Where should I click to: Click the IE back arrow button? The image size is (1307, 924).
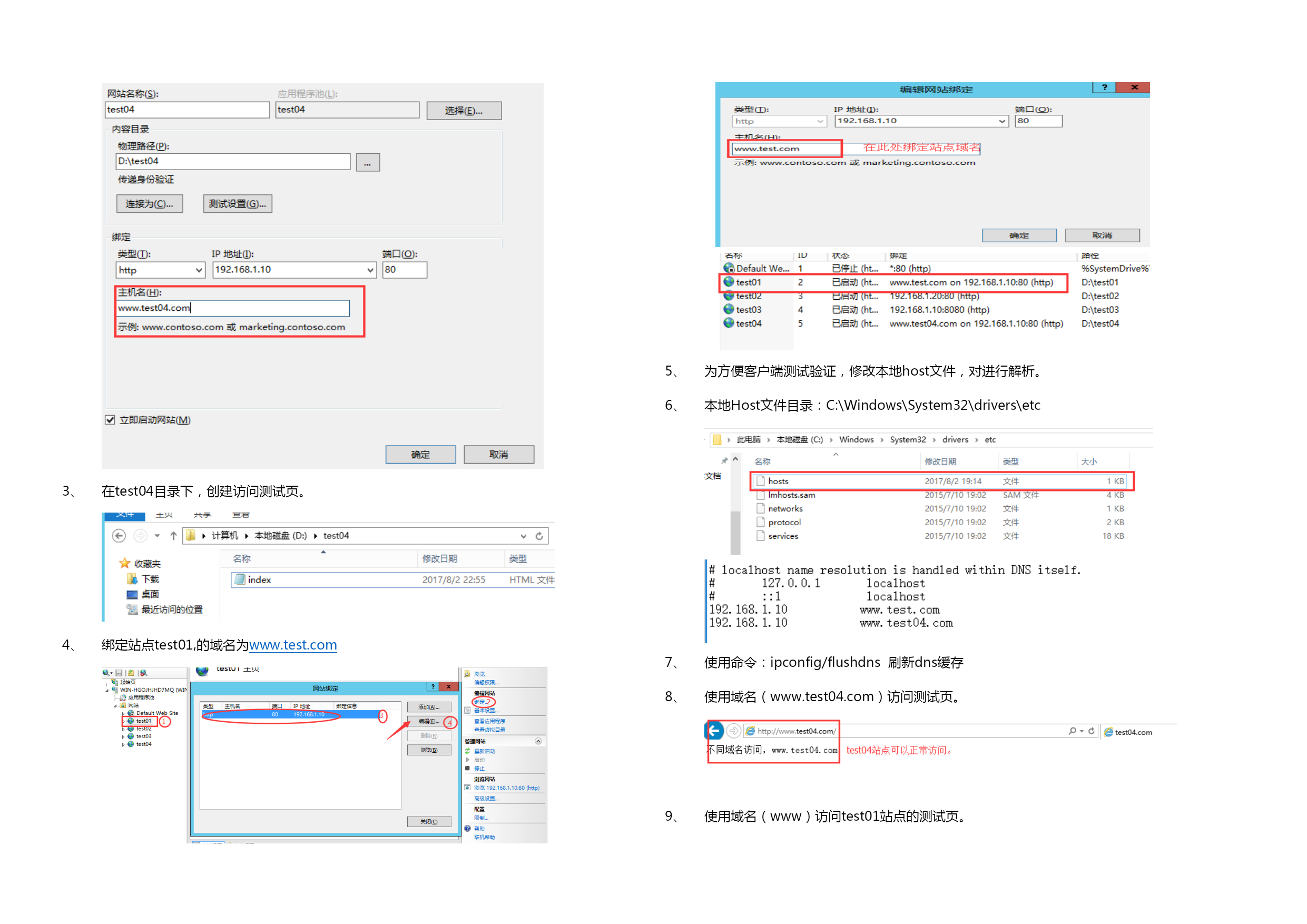click(715, 731)
